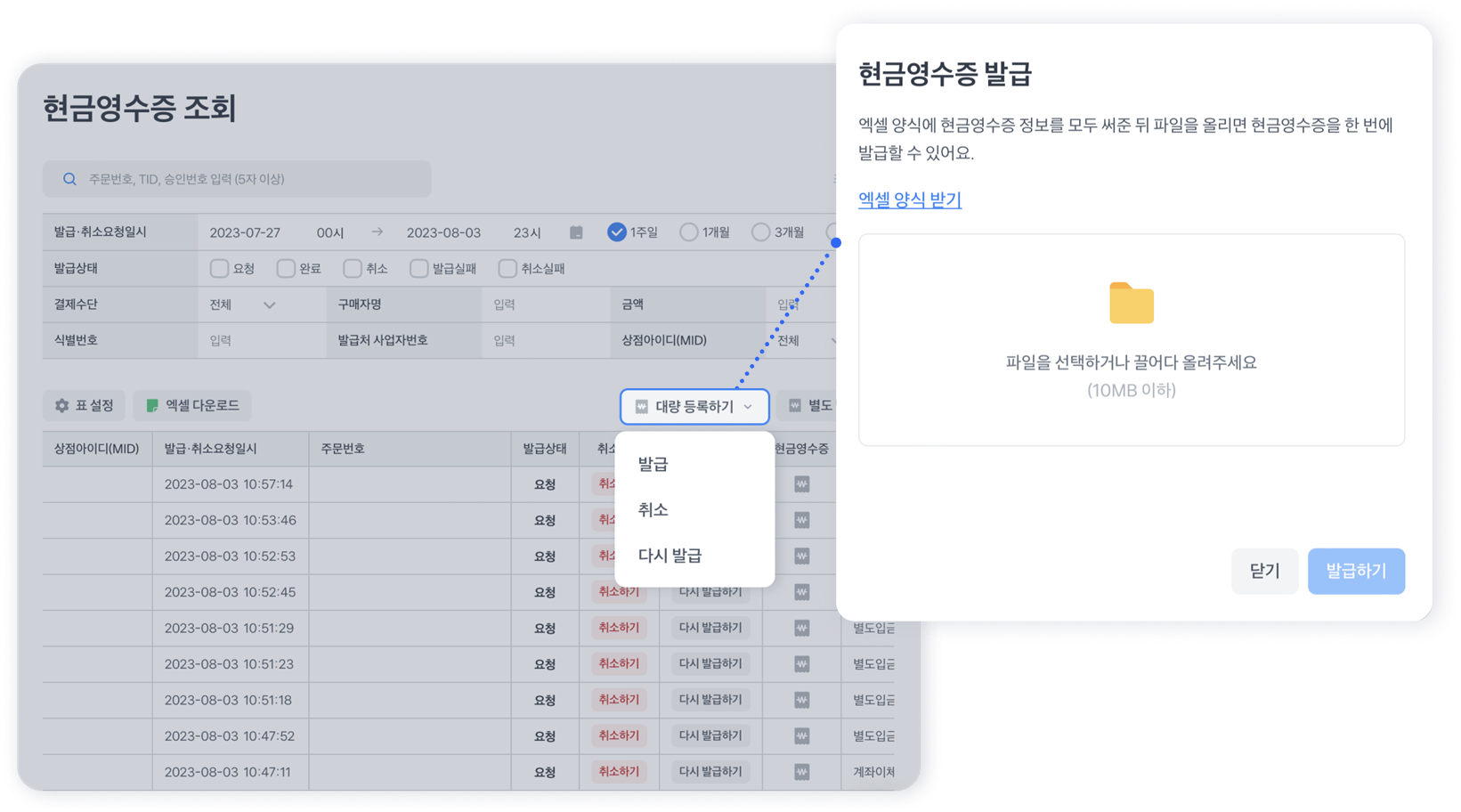Click the search magnifier icon
Screen dimensions: 1461x812
coord(69,179)
